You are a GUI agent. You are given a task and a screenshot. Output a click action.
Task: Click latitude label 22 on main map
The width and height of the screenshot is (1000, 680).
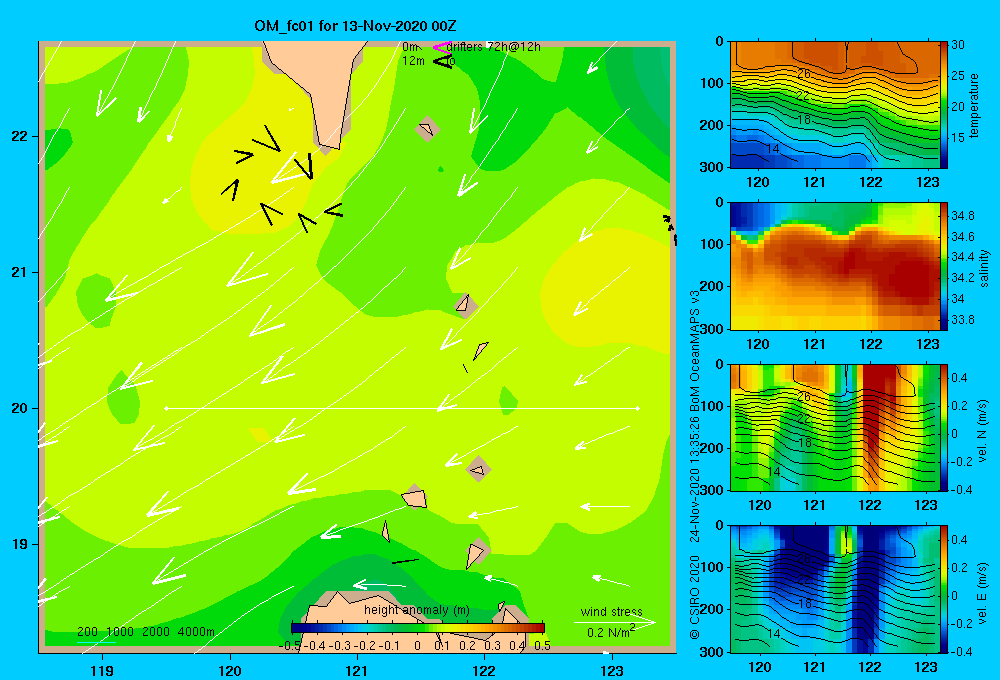[19, 136]
